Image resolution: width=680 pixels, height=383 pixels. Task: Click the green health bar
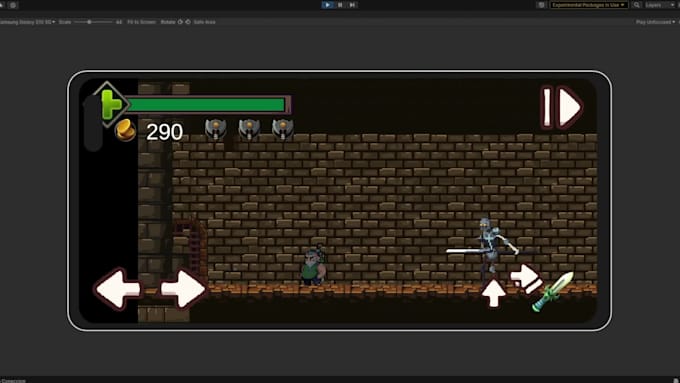pyautogui.click(x=207, y=105)
